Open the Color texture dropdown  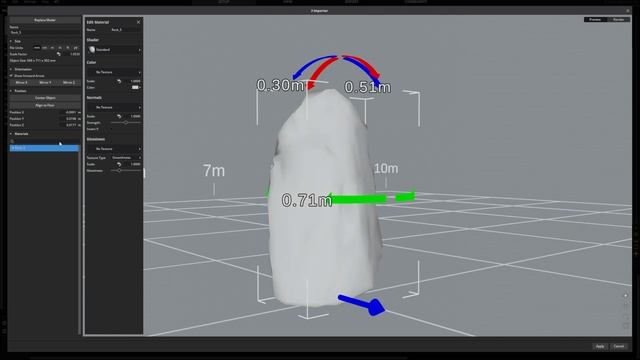(114, 72)
